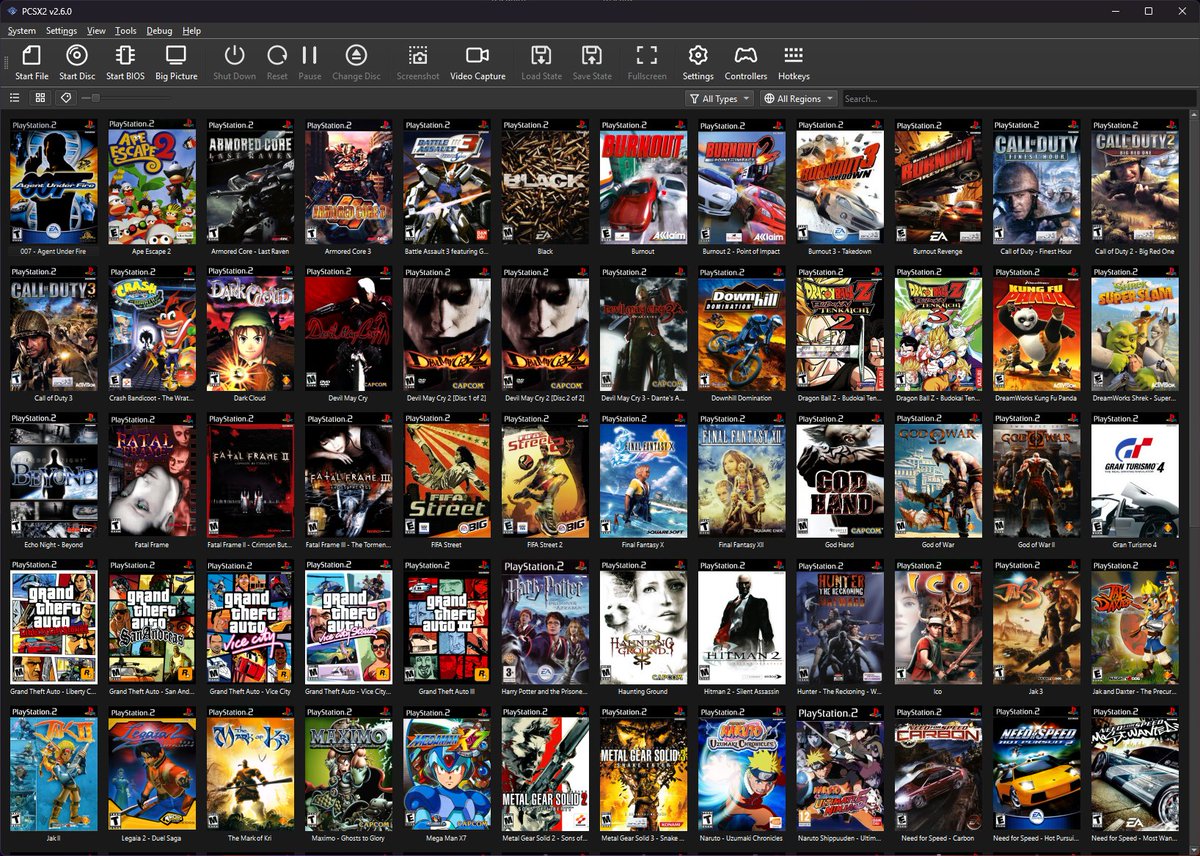Select the Haunting Ground cover
Screen dimensions: 1200x856
[x=644, y=622]
